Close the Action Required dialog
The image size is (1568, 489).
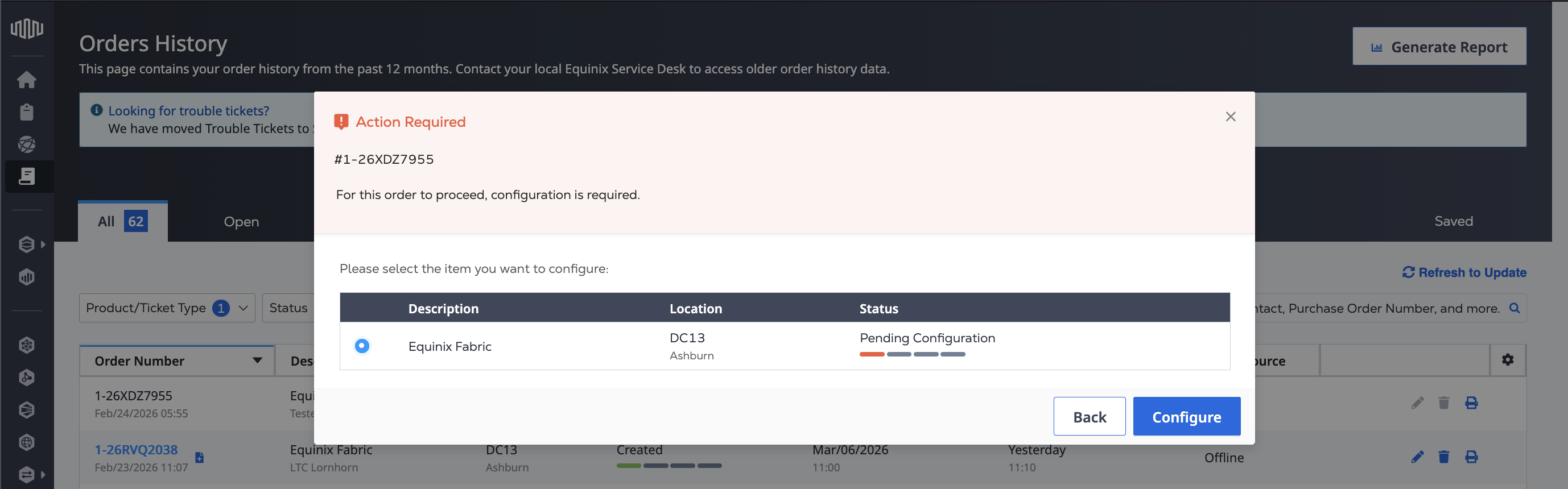[x=1230, y=116]
